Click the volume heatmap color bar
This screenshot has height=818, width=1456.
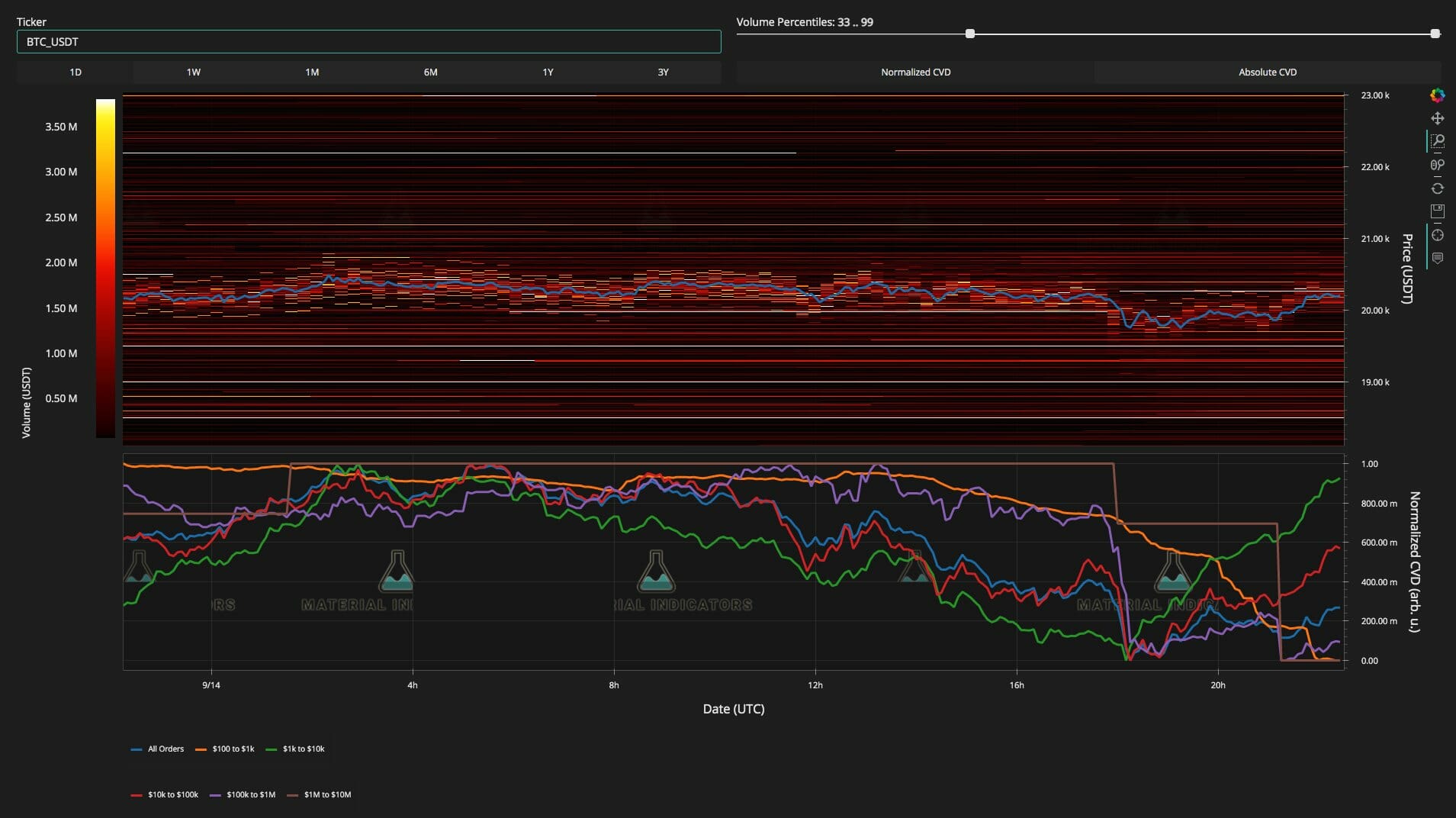tap(105, 268)
